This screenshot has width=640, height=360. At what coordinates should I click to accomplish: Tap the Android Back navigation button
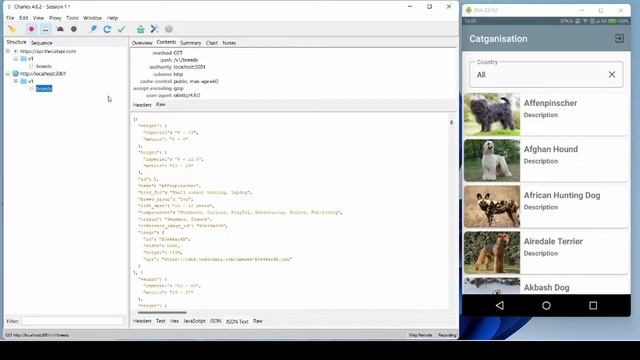[x=500, y=305]
